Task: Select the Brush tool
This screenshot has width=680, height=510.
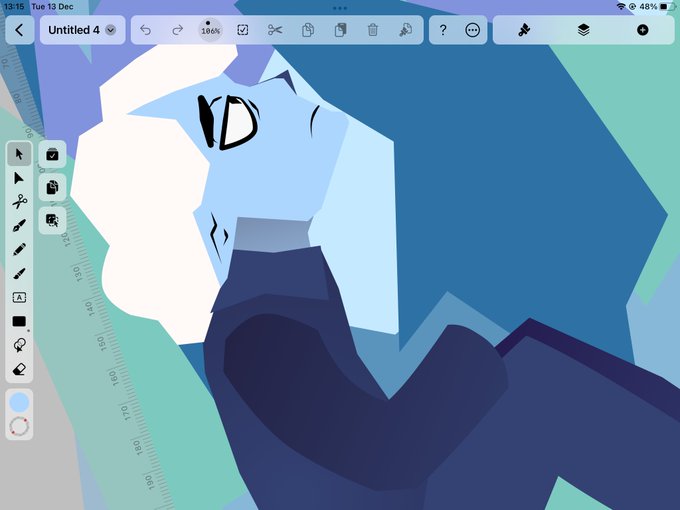Action: (x=19, y=274)
